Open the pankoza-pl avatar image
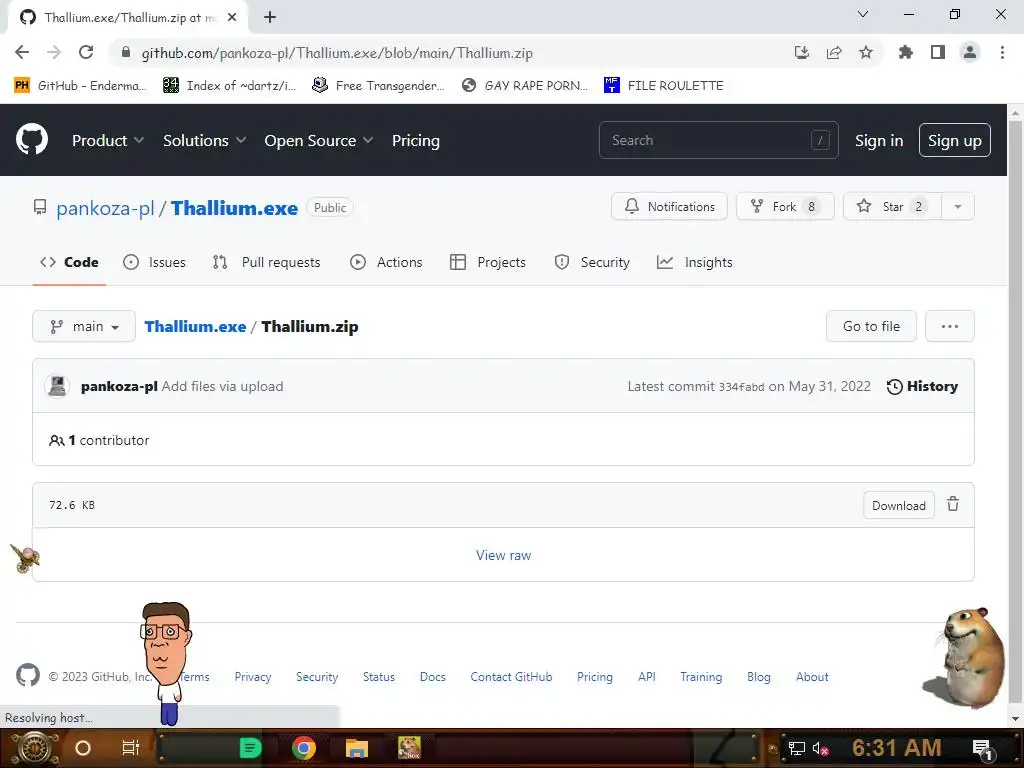The height and width of the screenshot is (768, 1024). click(x=57, y=386)
